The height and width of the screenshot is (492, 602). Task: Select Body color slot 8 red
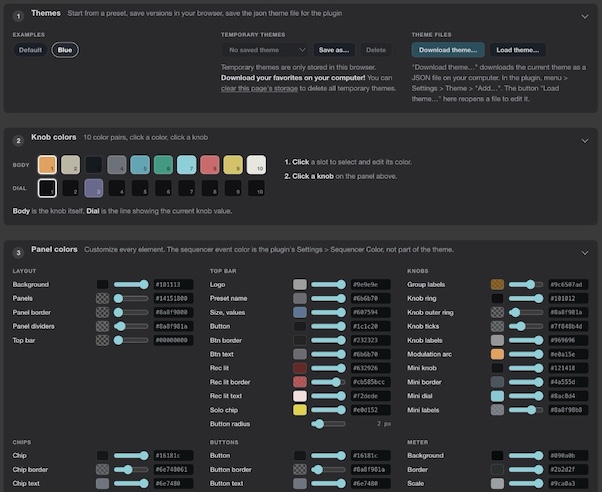coord(210,165)
